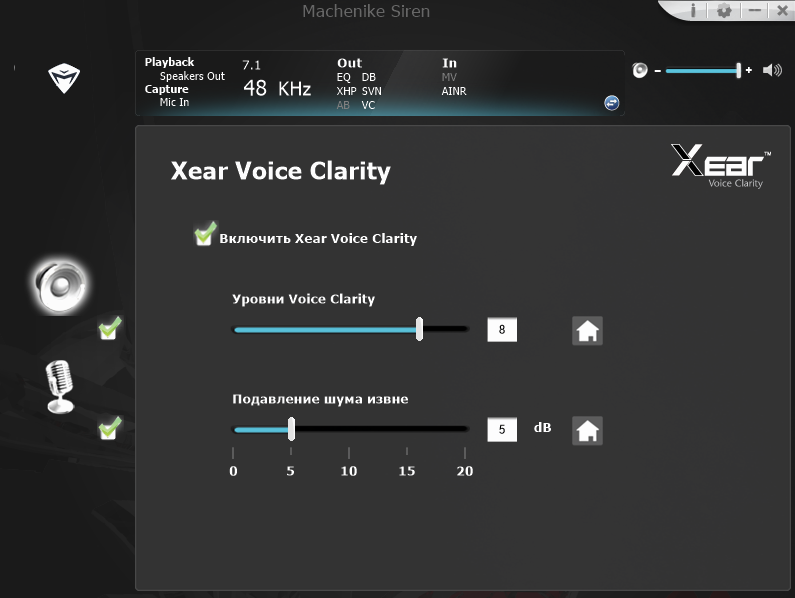Screen dimensions: 795x598
Task: Click the small speaker knob icon beside volume
Action: click(640, 70)
